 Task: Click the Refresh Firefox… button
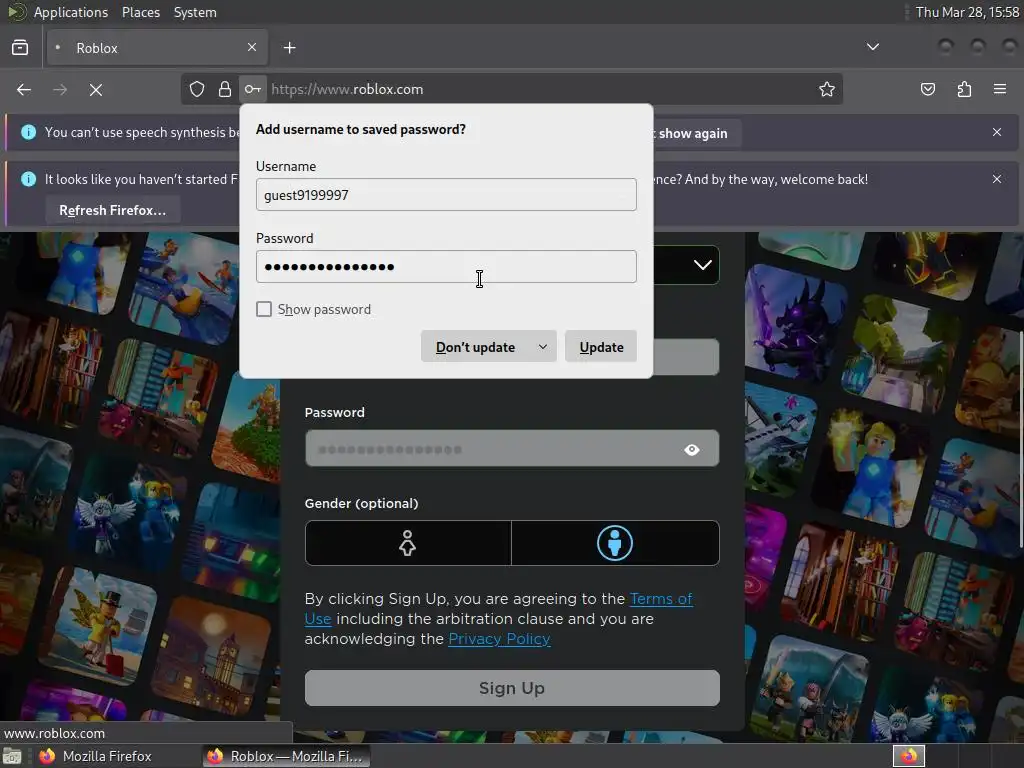click(x=112, y=210)
